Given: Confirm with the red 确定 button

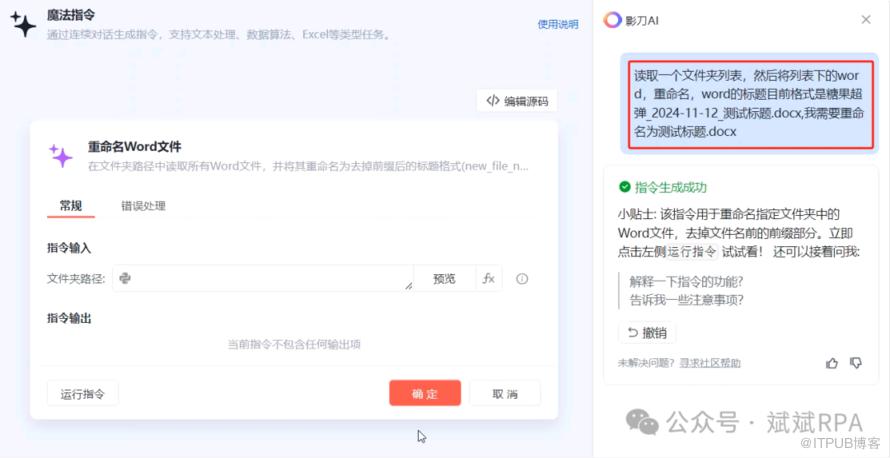Looking at the screenshot, I should click(x=425, y=394).
